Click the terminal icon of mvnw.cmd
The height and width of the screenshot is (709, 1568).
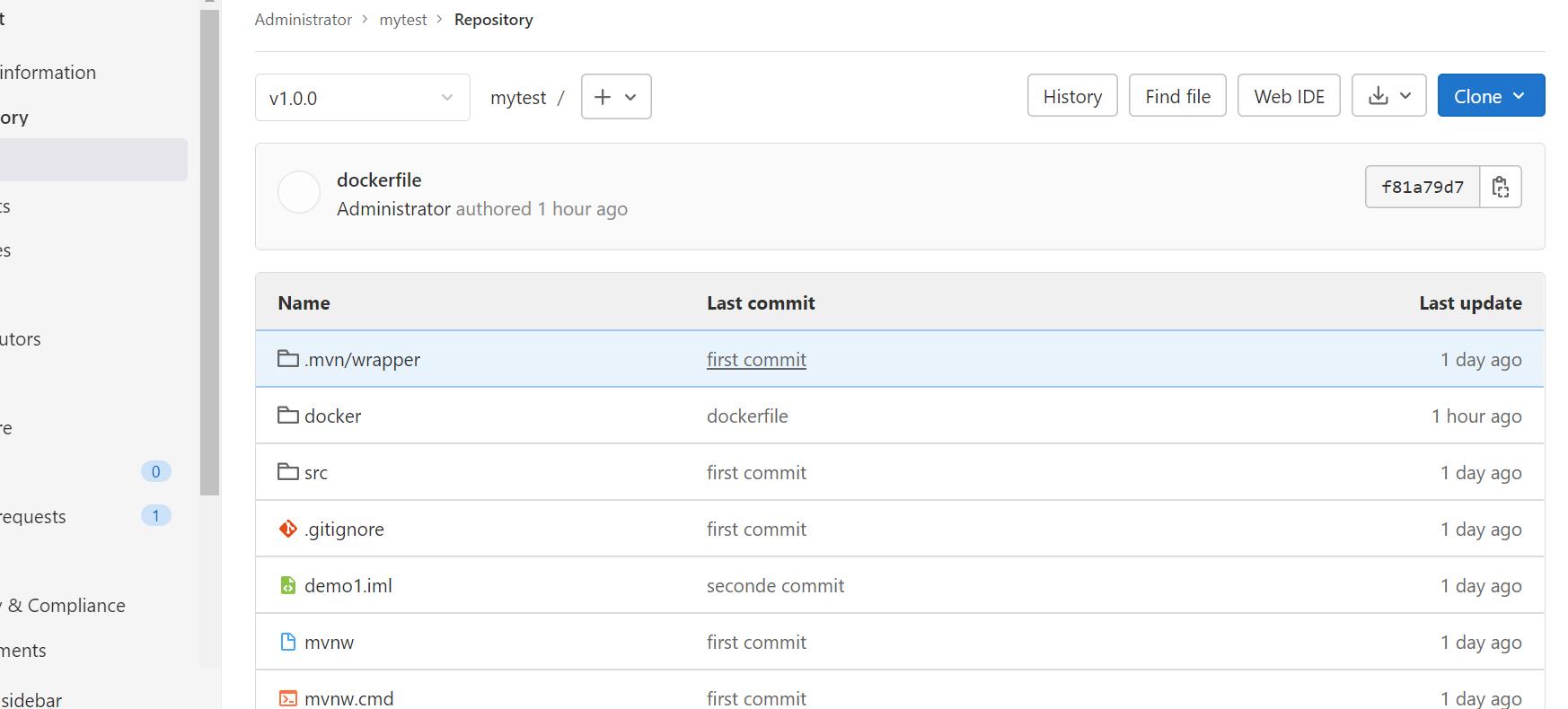tap(288, 698)
